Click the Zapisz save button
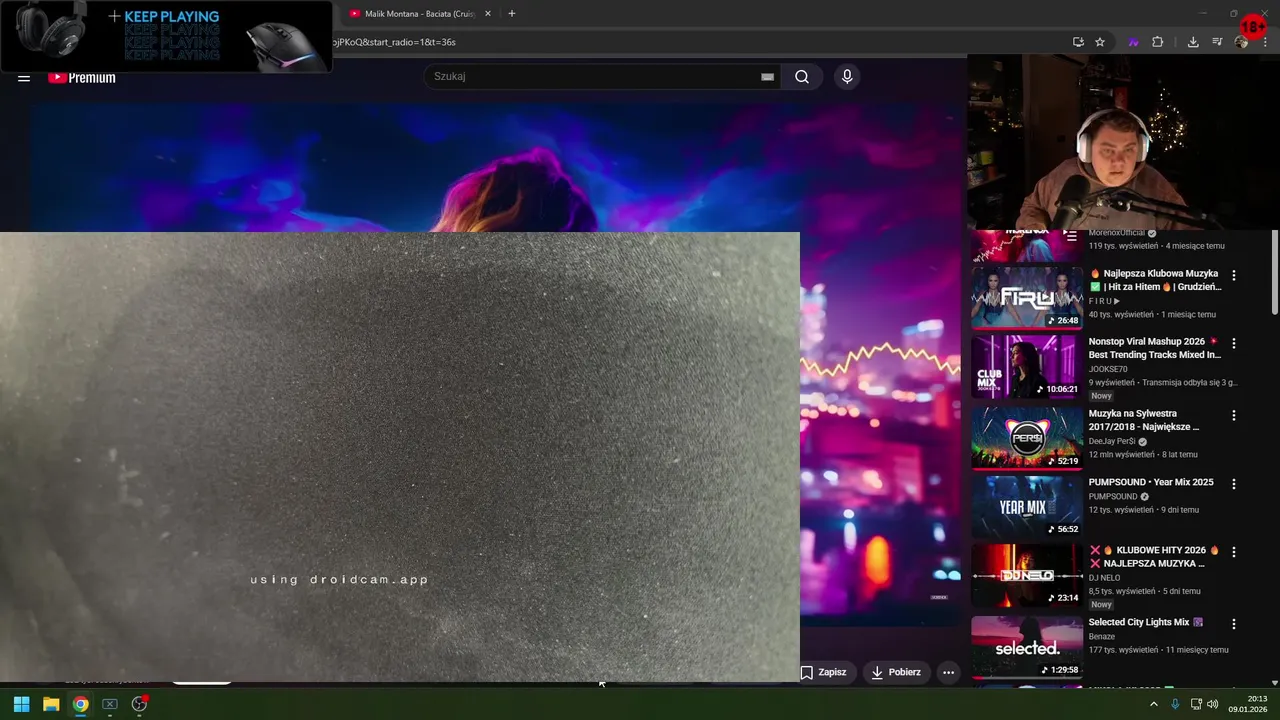The image size is (1280, 720). click(x=823, y=672)
